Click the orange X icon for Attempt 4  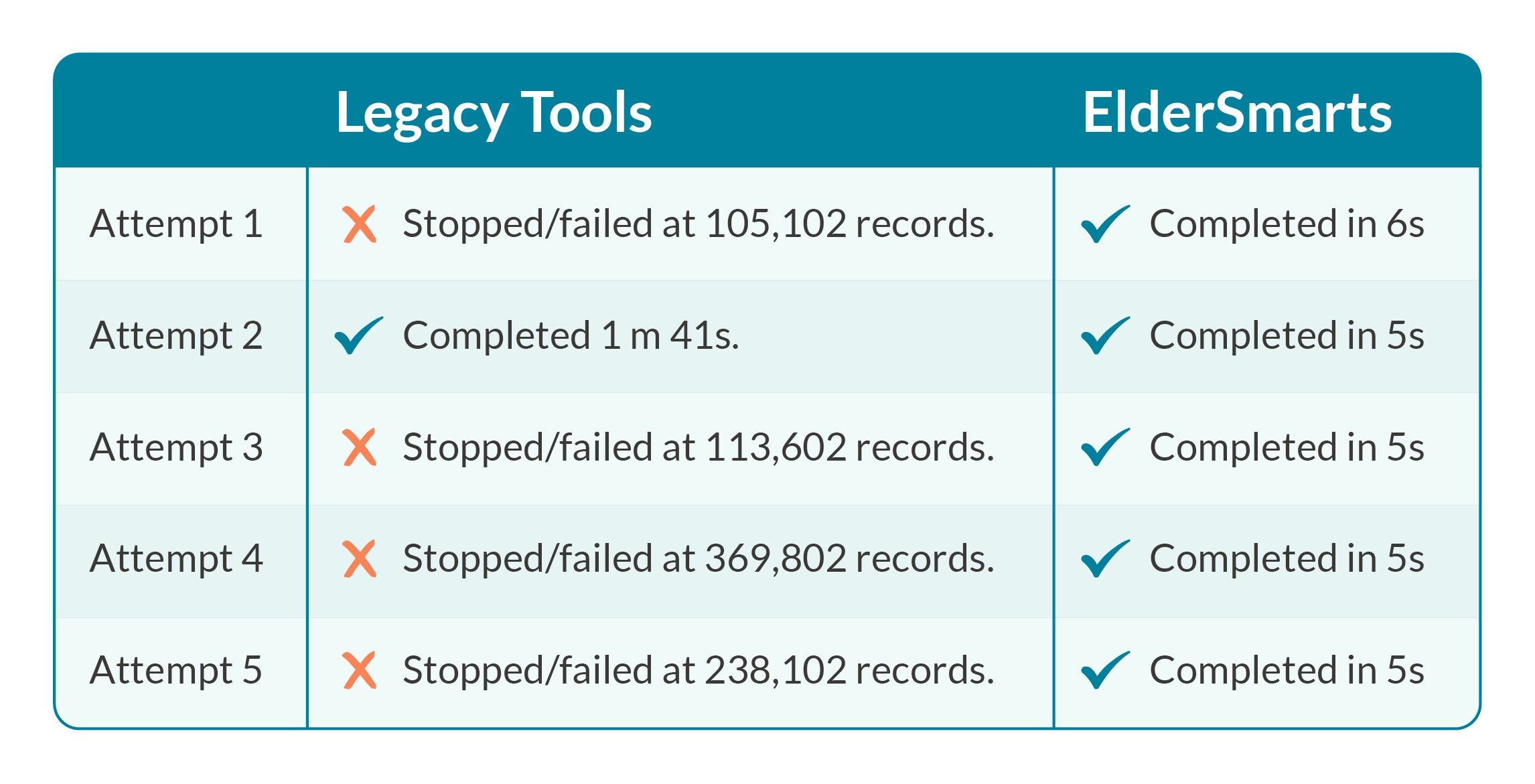(x=360, y=559)
